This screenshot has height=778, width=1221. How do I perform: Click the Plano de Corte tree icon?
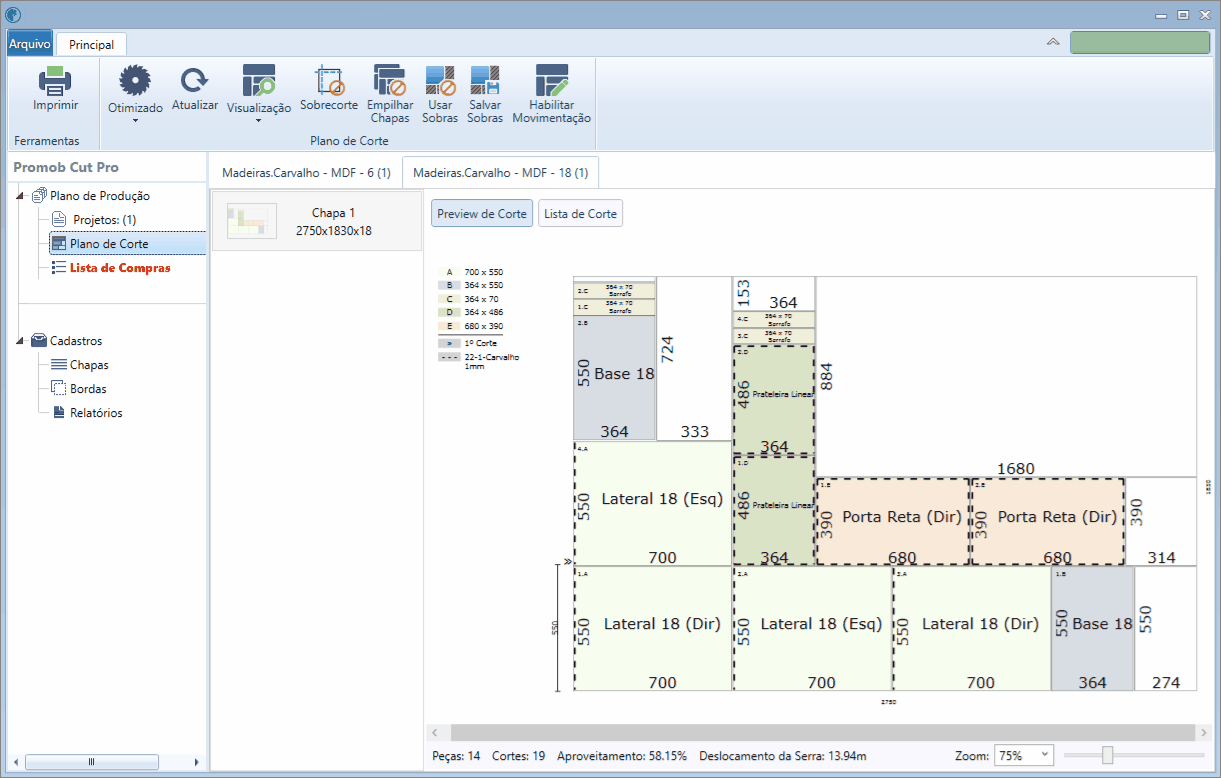coord(59,244)
